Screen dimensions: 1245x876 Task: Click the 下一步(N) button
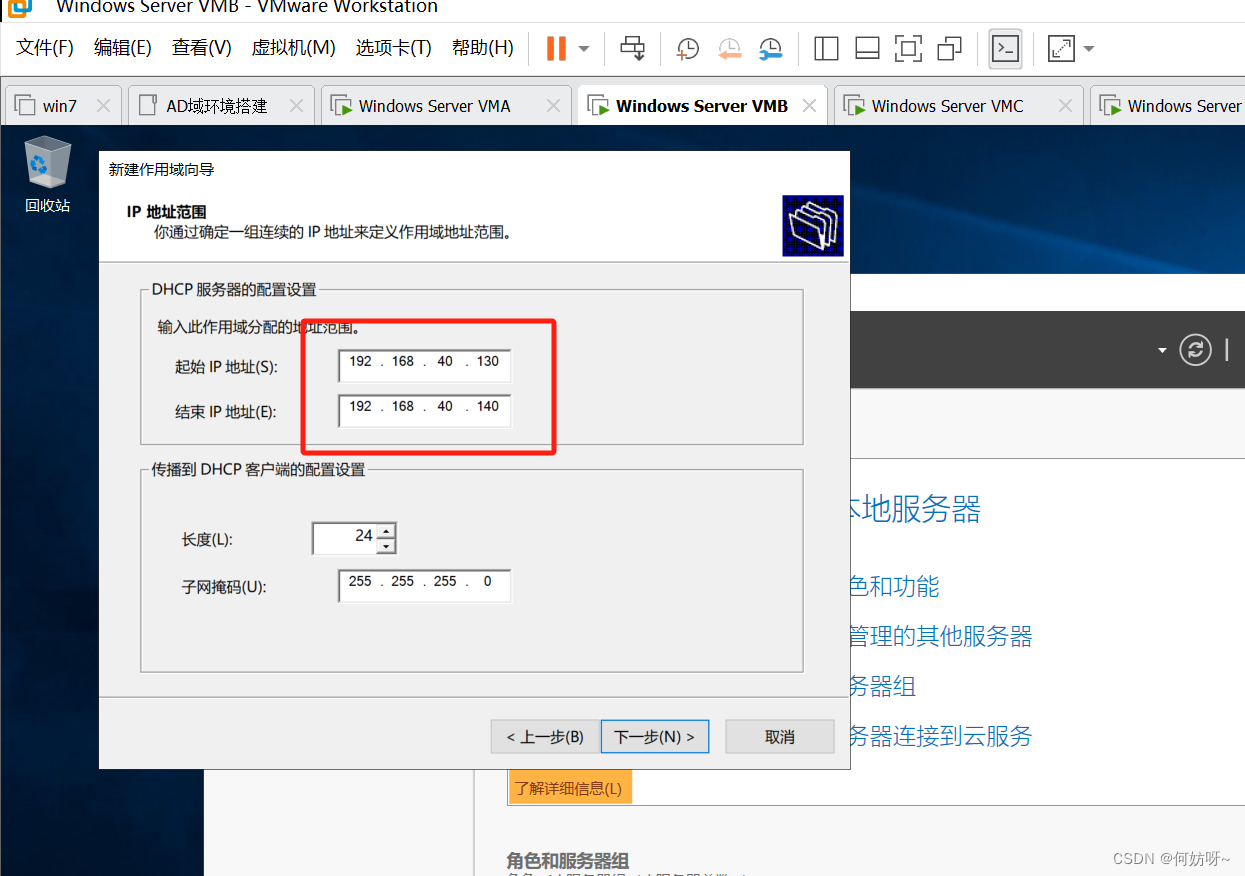click(654, 737)
